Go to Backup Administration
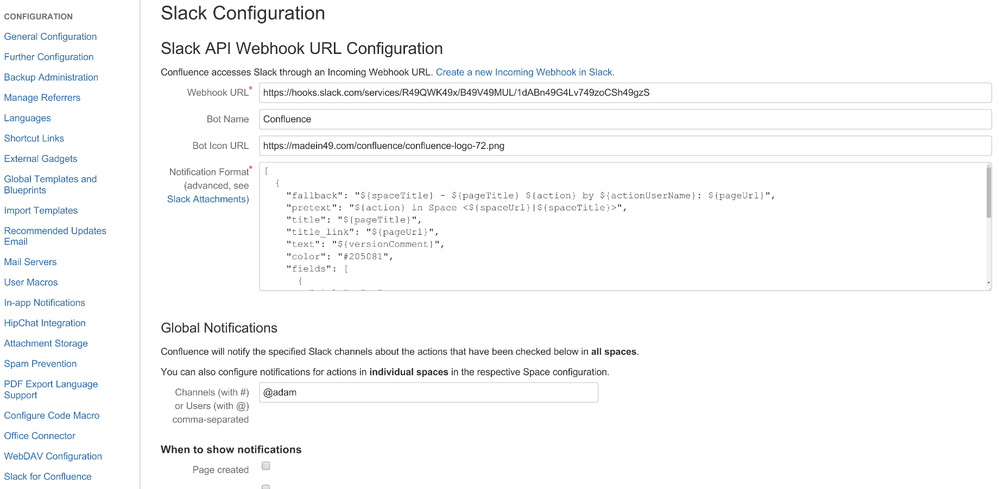Screen dimensions: 999x489 [x=51, y=78]
